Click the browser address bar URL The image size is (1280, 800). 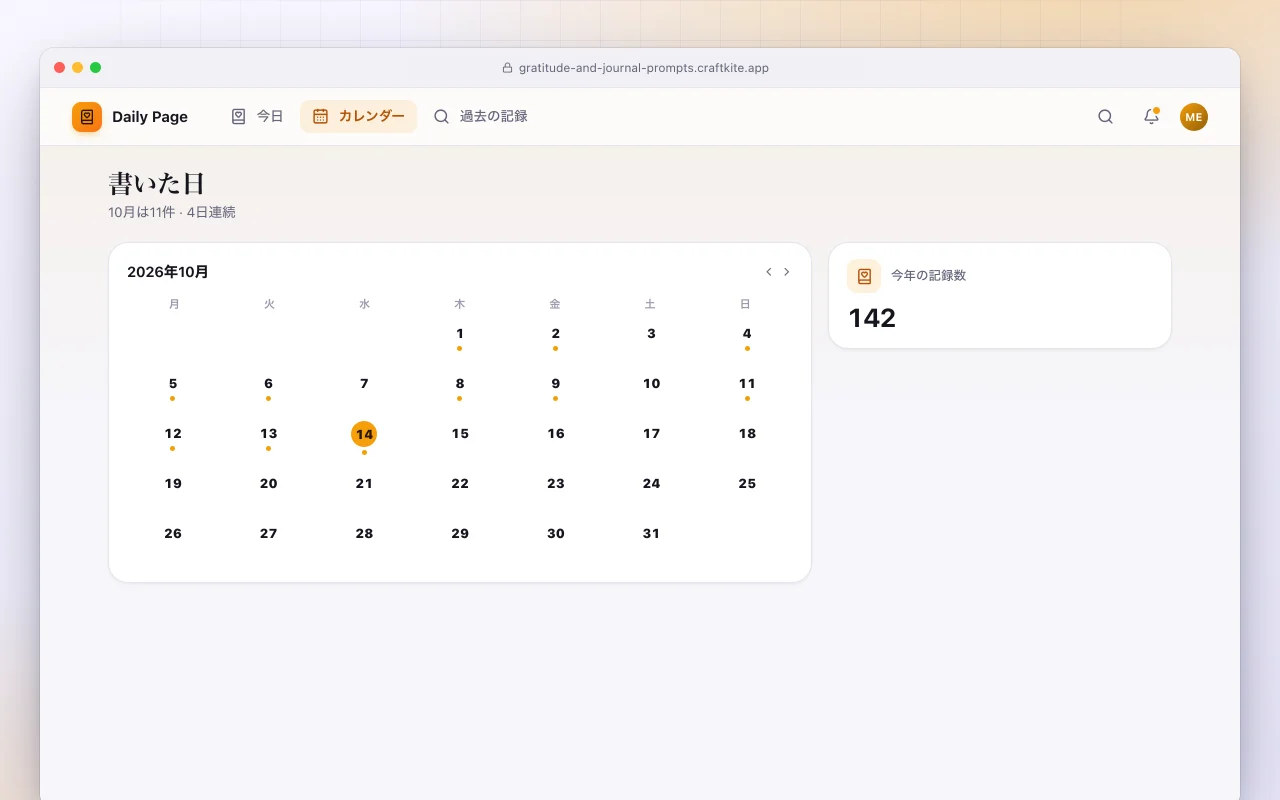pos(644,68)
